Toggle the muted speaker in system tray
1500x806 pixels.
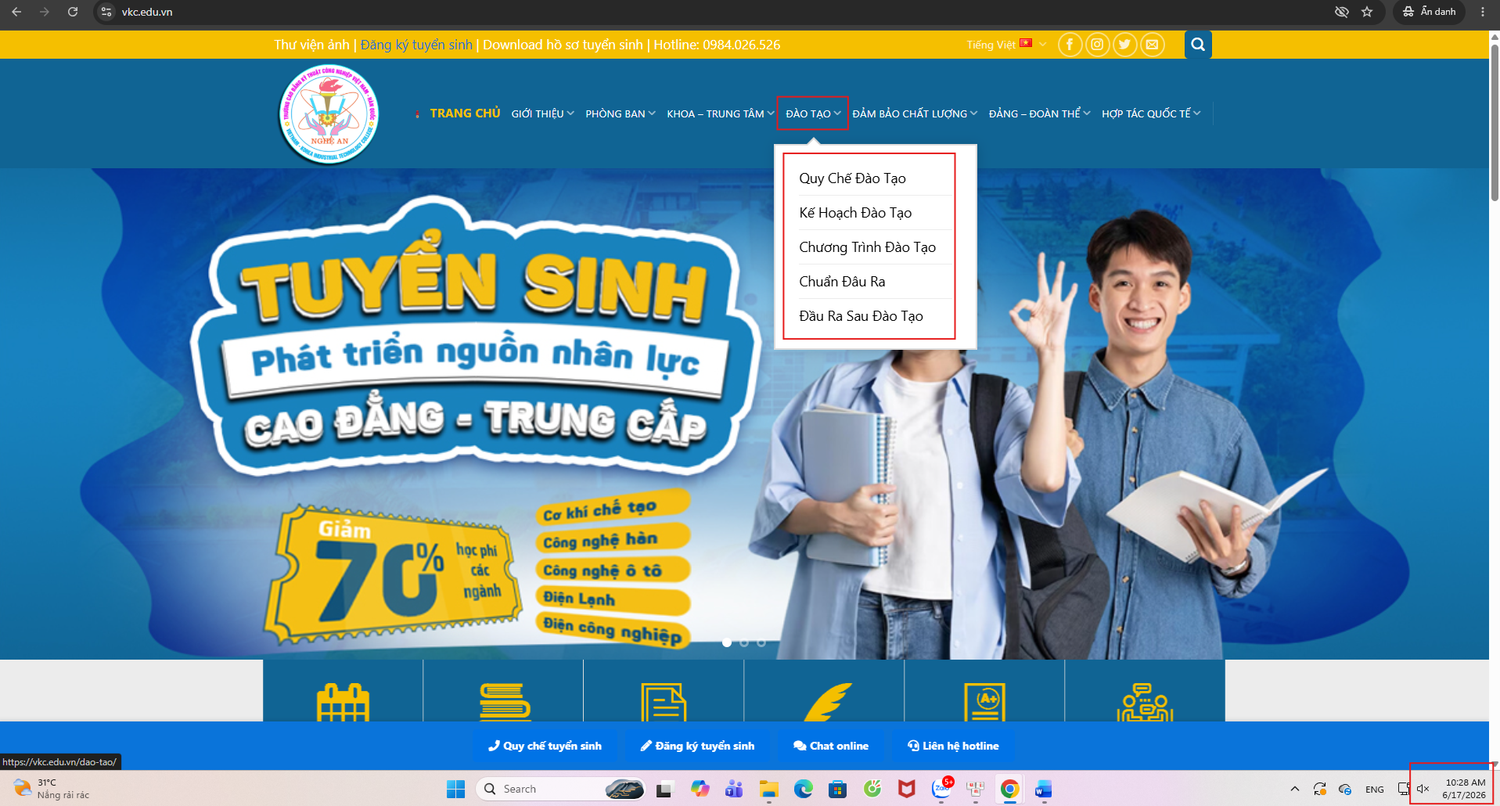(1423, 789)
